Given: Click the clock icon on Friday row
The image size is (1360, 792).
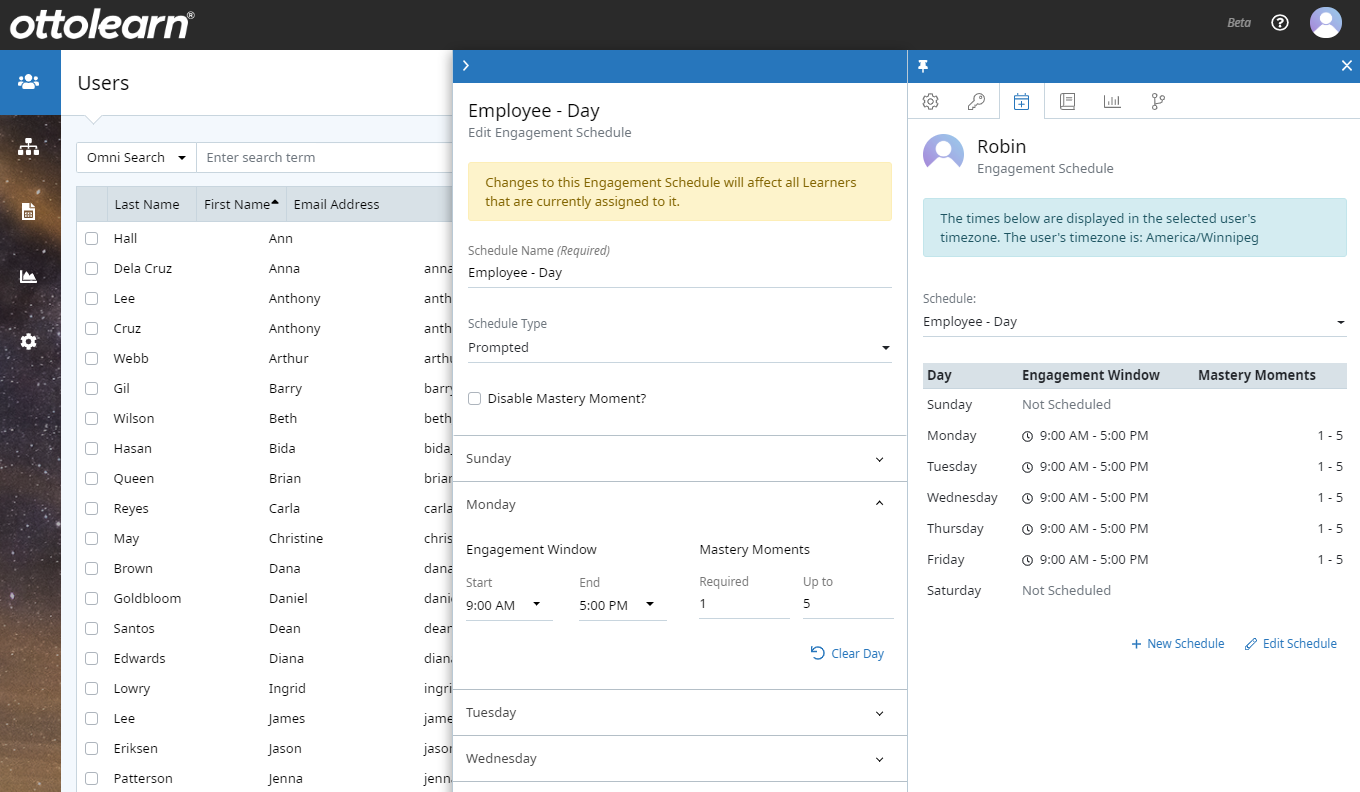Looking at the screenshot, I should point(1027,560).
